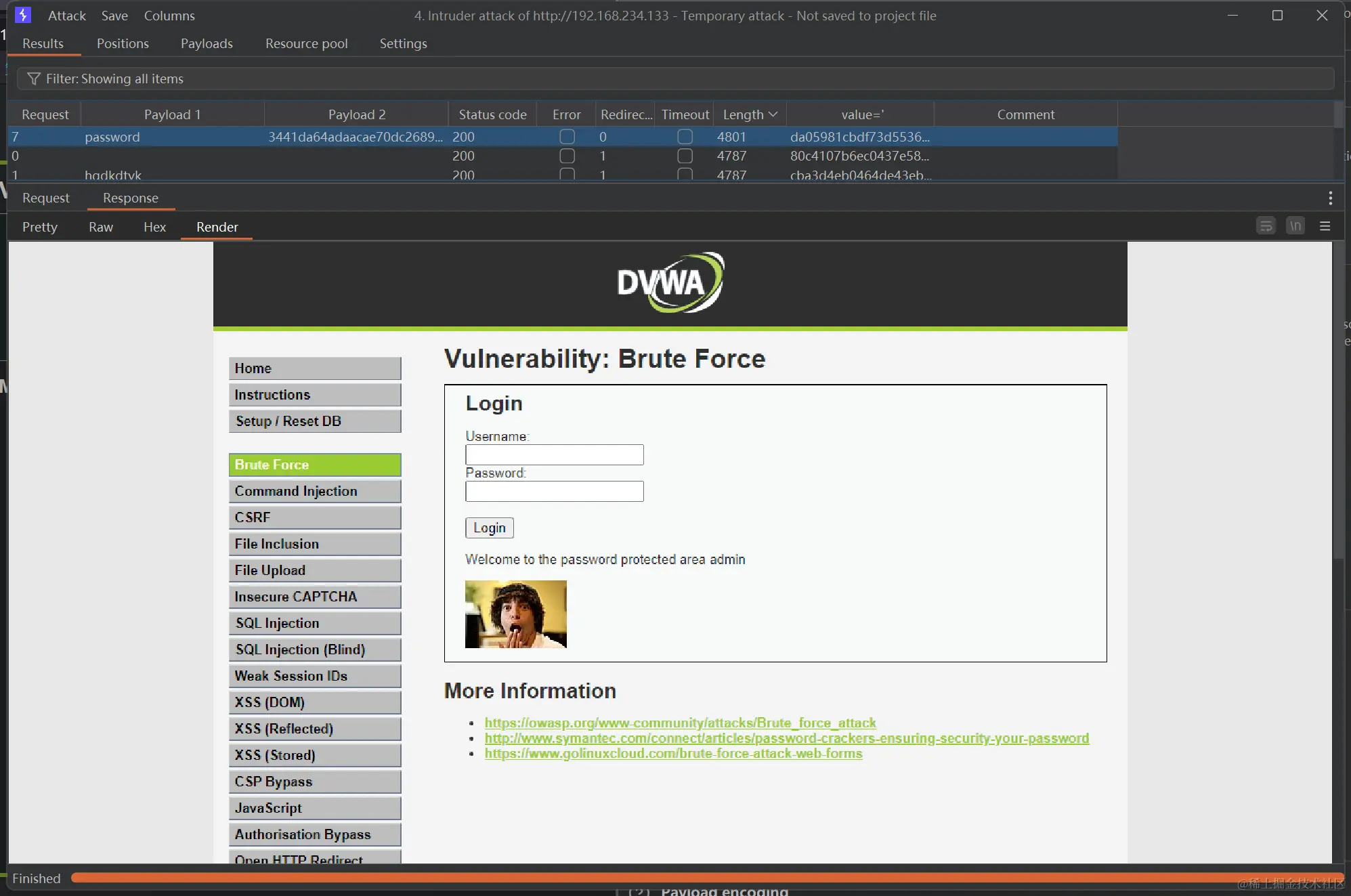Click the Payload 2 column header

[356, 114]
